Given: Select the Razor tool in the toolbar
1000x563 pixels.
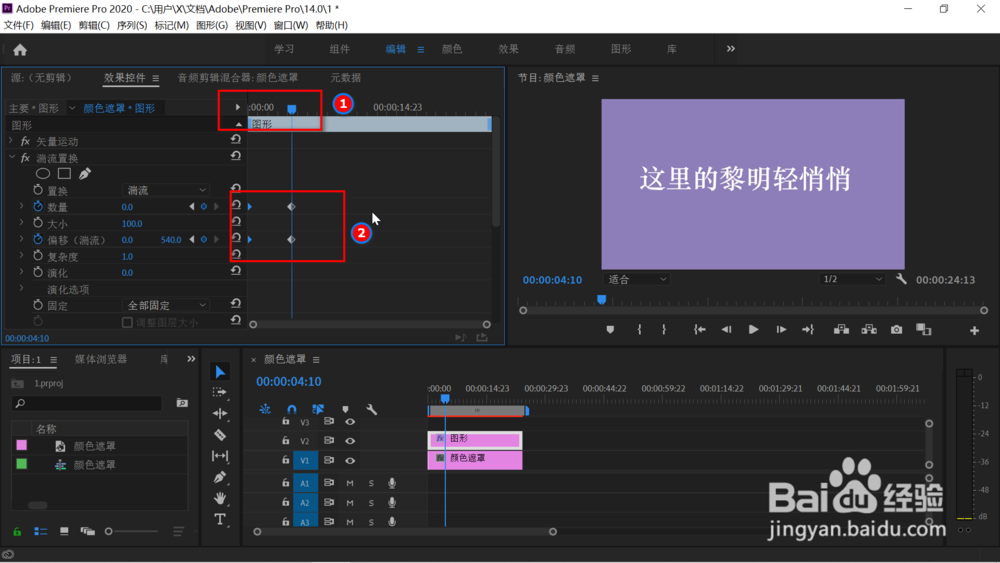Looking at the screenshot, I should (220, 435).
